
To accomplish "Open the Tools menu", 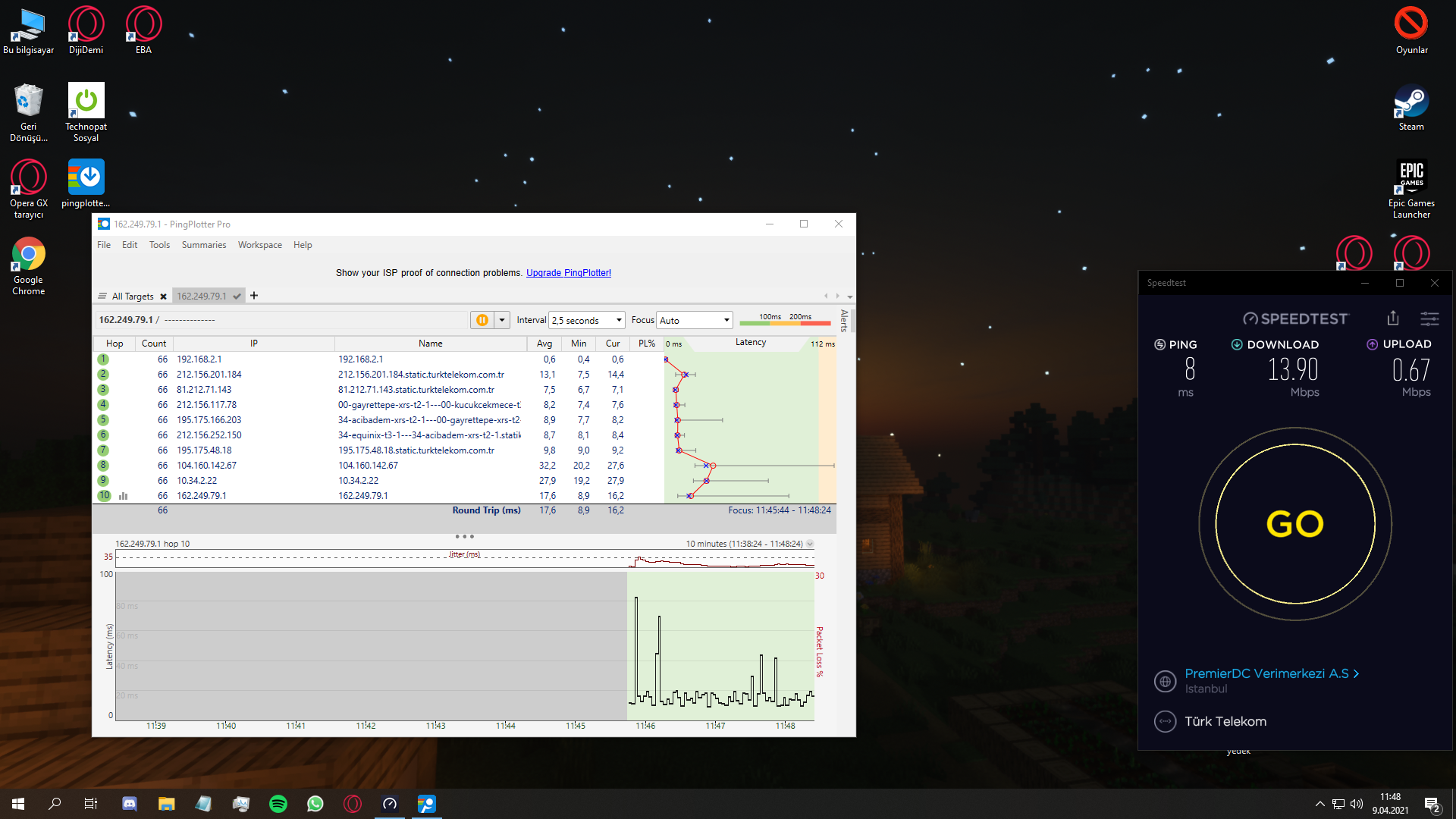I will tap(159, 245).
